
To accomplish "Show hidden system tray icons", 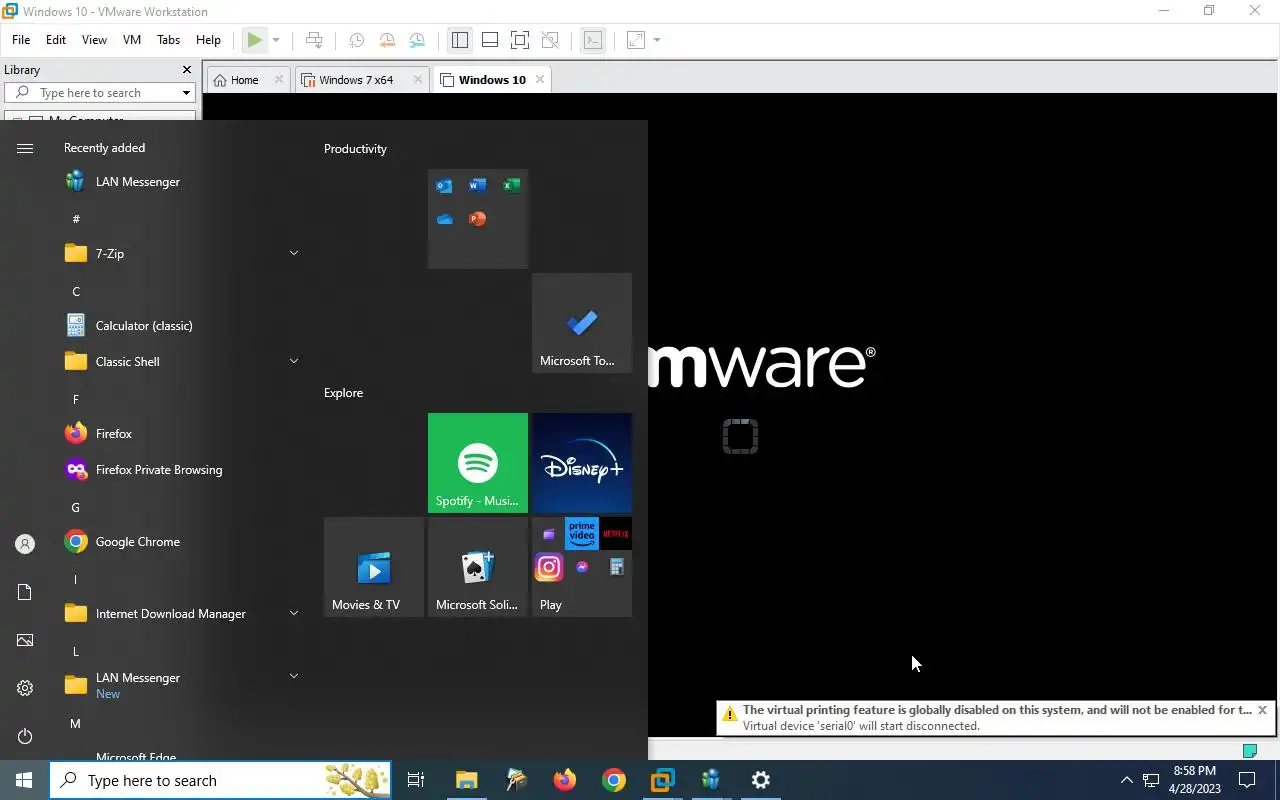I will (x=1126, y=780).
